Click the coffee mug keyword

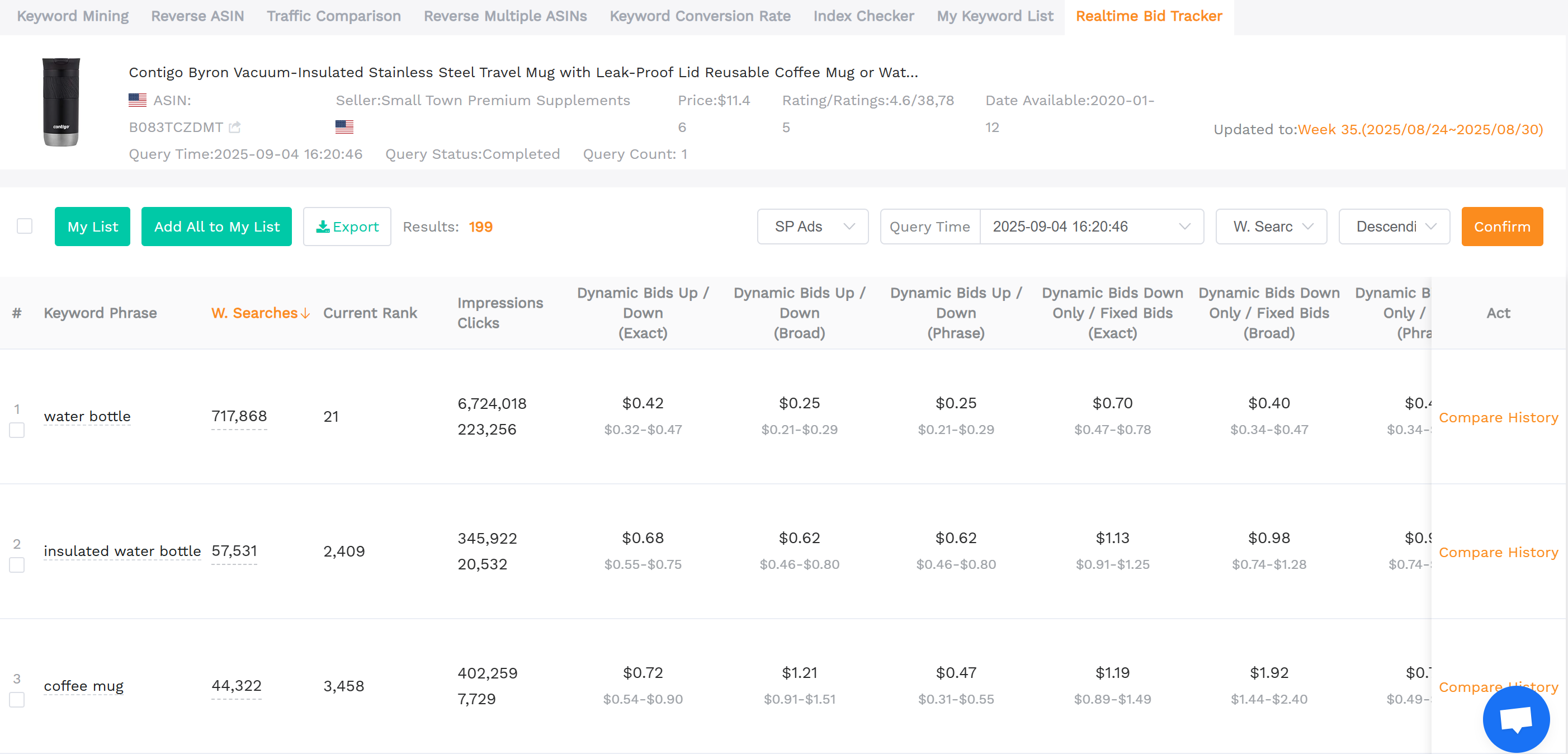click(x=83, y=686)
